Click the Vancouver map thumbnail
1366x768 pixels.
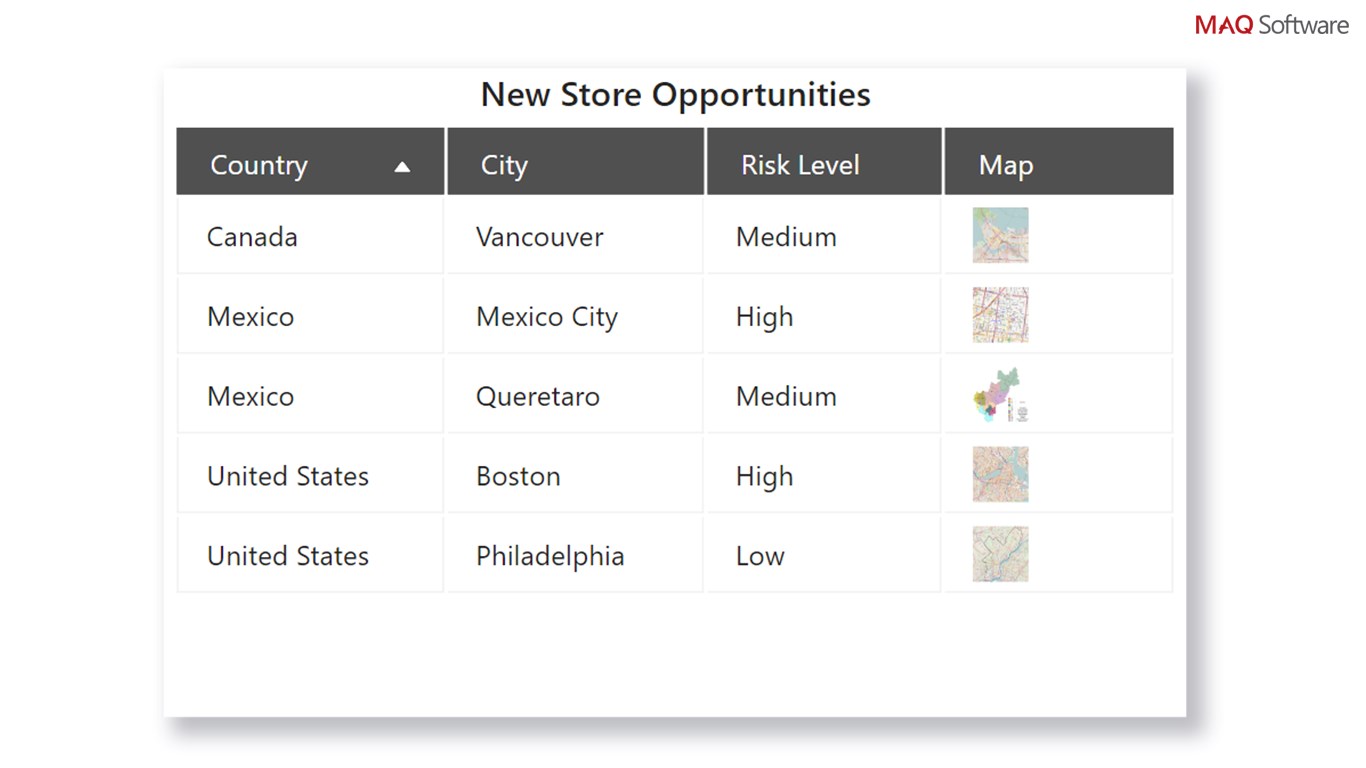click(x=1000, y=235)
